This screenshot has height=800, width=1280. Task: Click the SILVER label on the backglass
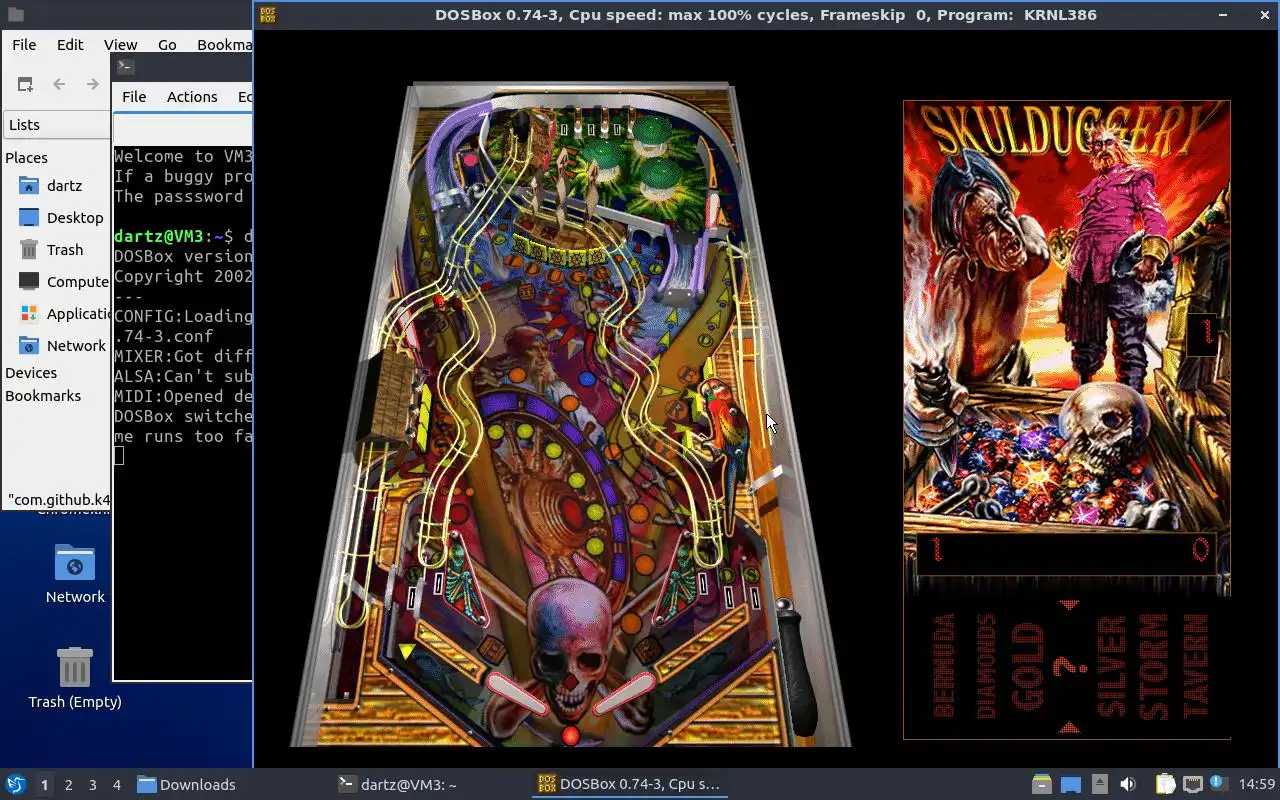coord(1112,666)
